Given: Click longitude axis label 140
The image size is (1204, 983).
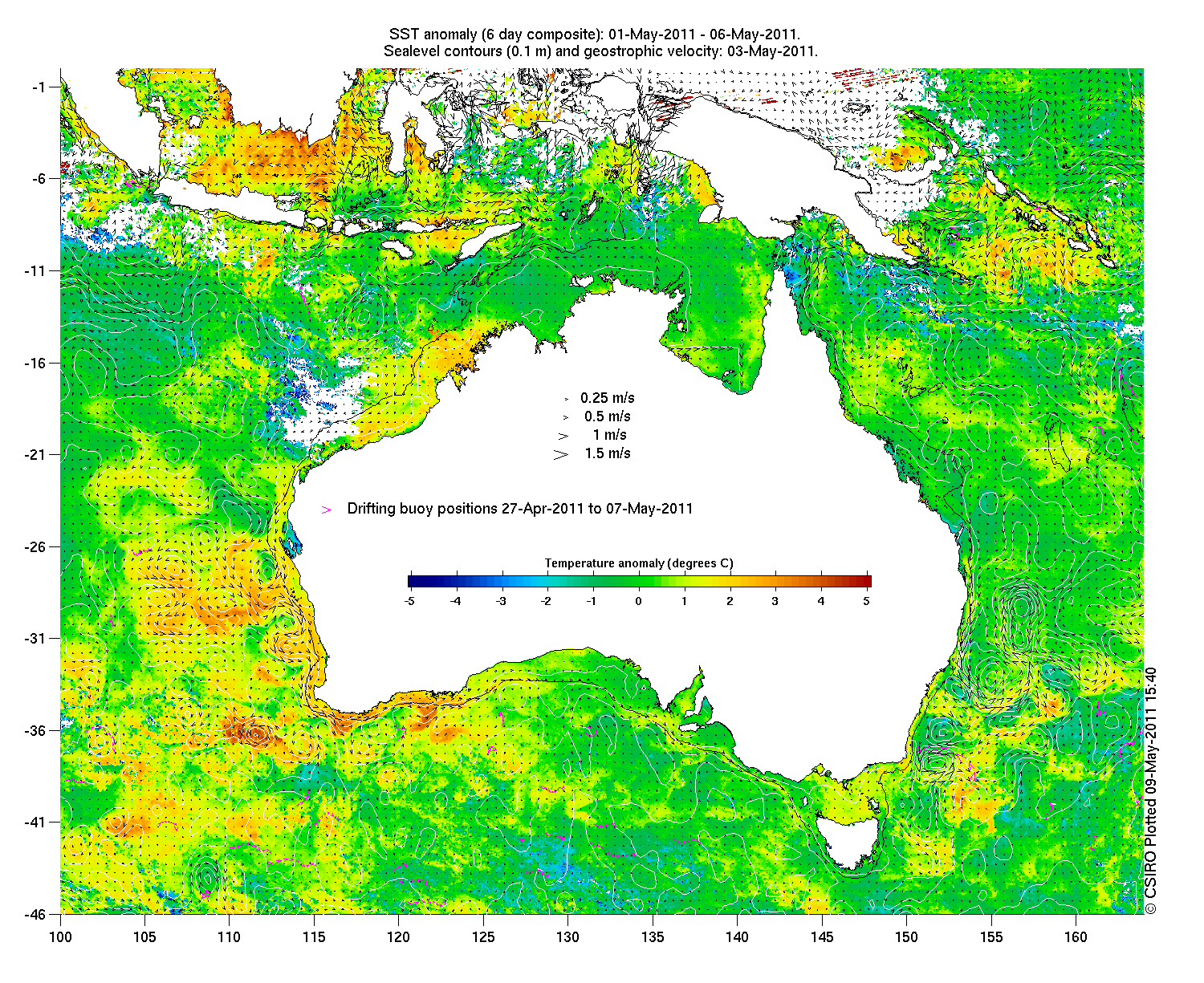Looking at the screenshot, I should pyautogui.click(x=737, y=937).
